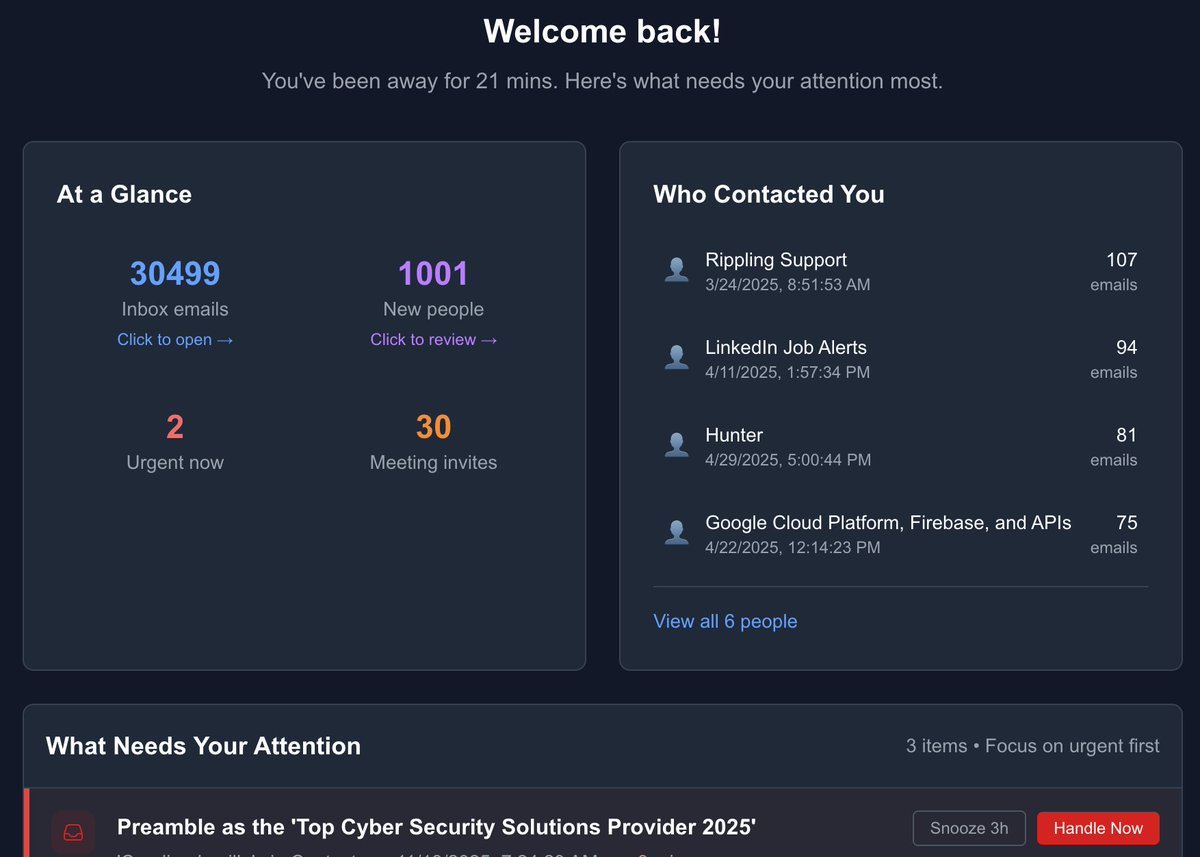Select the LinkedIn Job Alerts contact name
Screen dimensions: 1200x857
[x=786, y=347]
